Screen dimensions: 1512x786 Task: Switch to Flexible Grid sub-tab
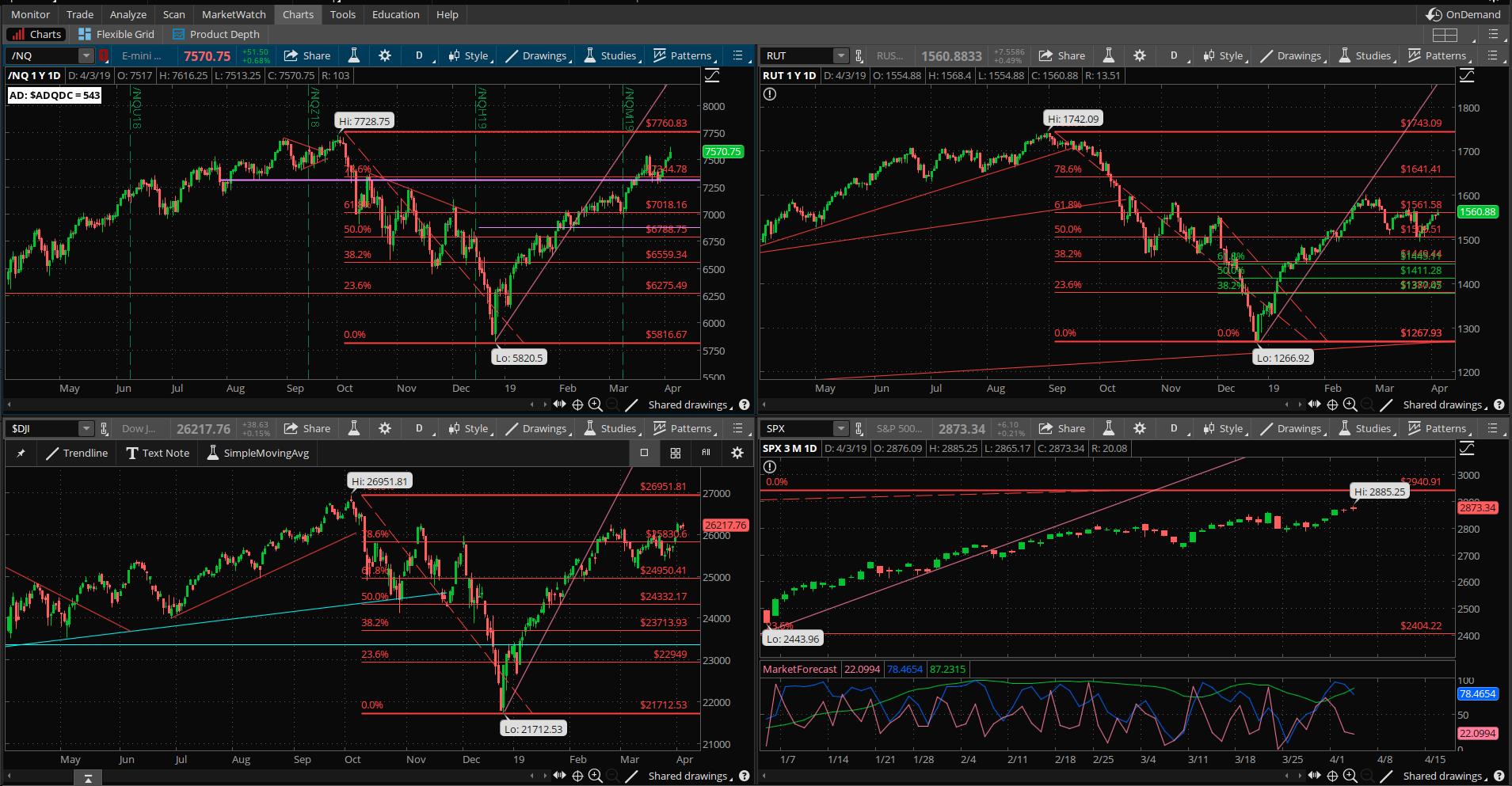click(x=116, y=34)
